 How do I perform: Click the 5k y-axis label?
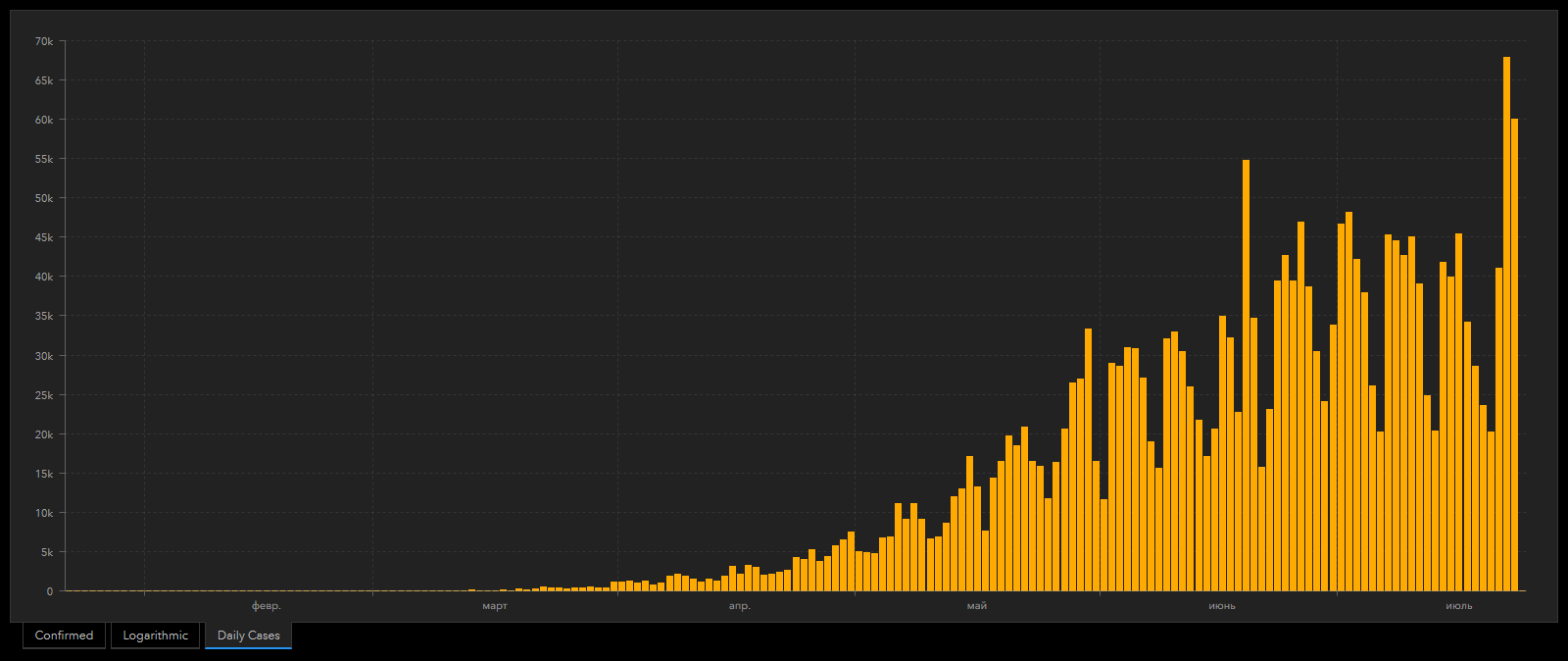47,552
